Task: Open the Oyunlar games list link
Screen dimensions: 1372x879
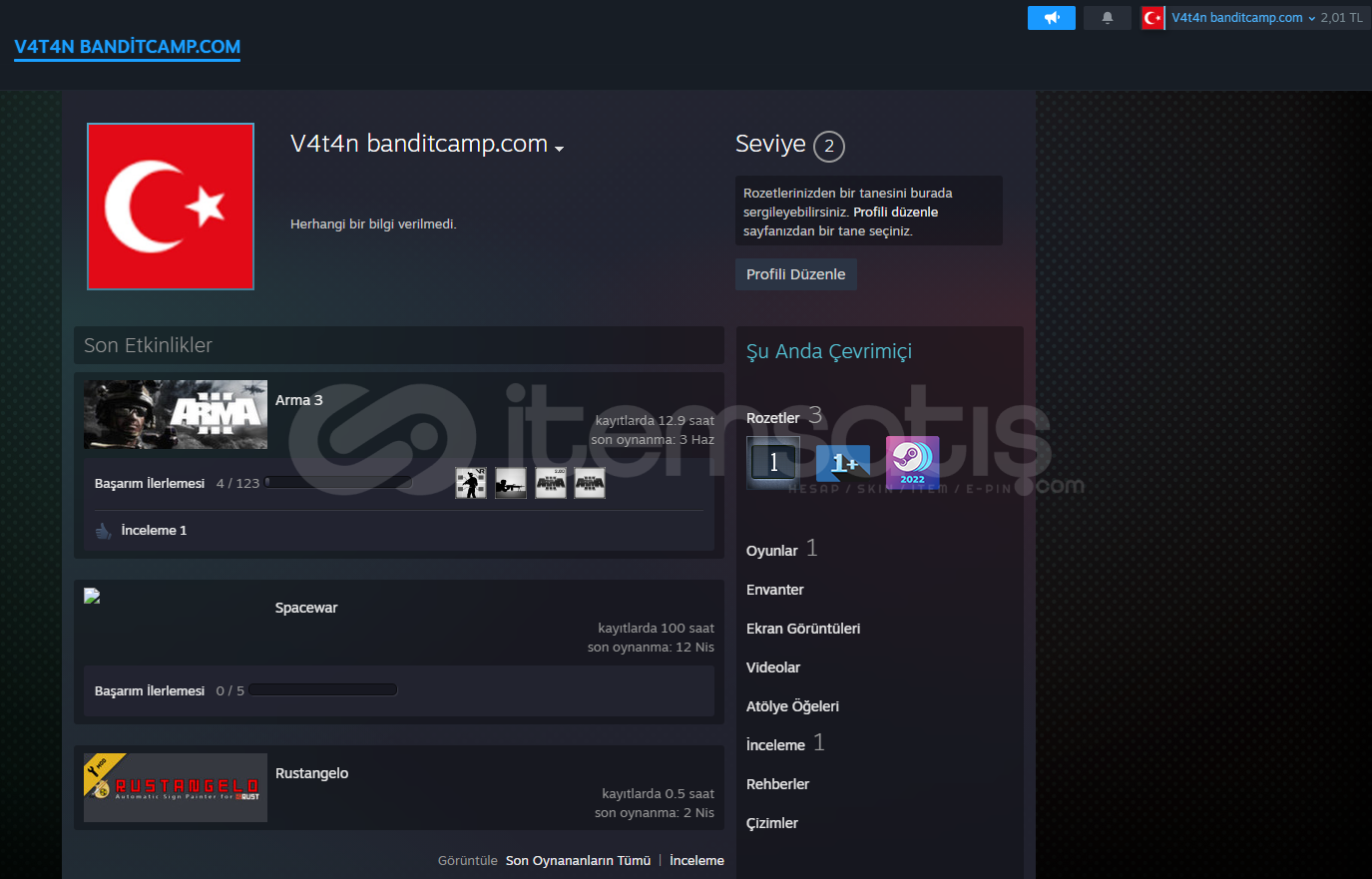Action: pos(772,551)
